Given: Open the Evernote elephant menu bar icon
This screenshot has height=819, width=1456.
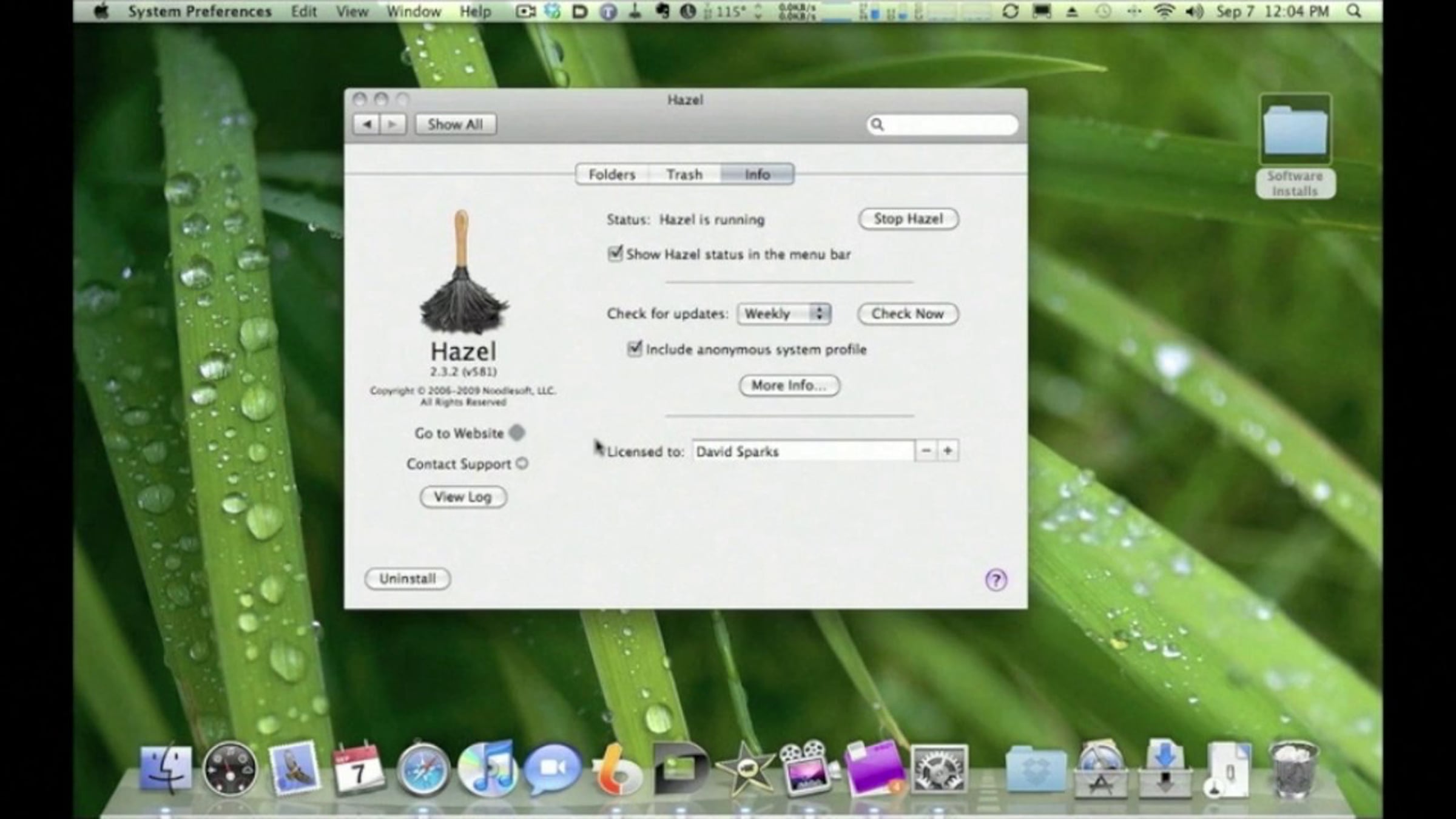Looking at the screenshot, I should [x=662, y=11].
